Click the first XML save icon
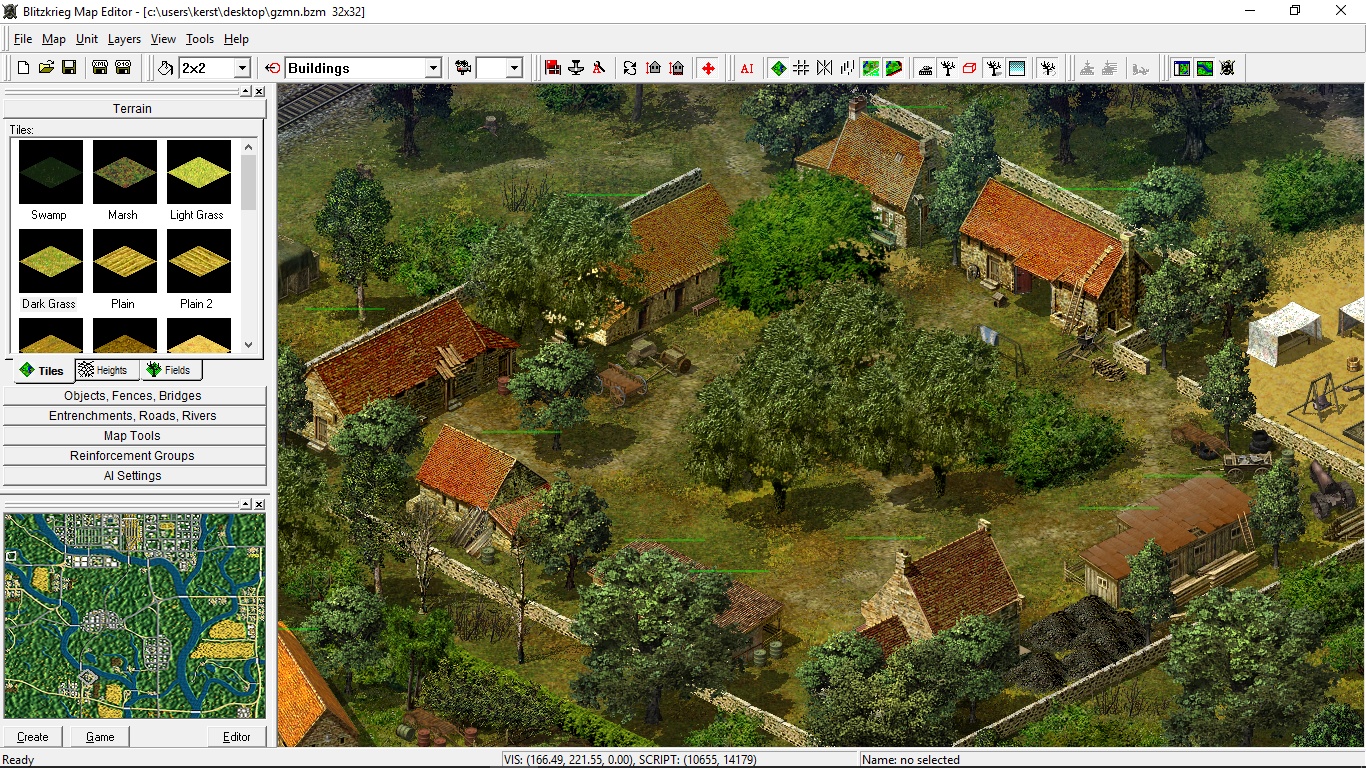Viewport: 1366px width, 768px height. 100,68
